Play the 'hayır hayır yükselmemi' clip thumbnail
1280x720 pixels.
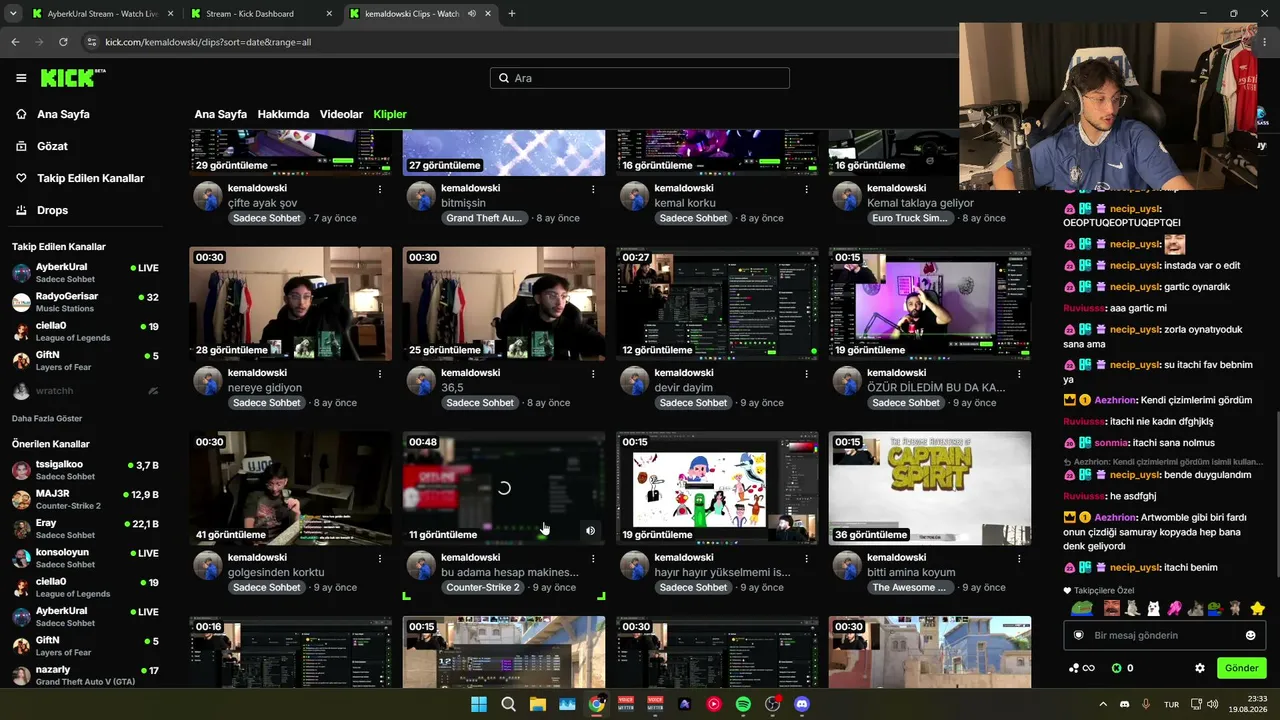pos(718,488)
